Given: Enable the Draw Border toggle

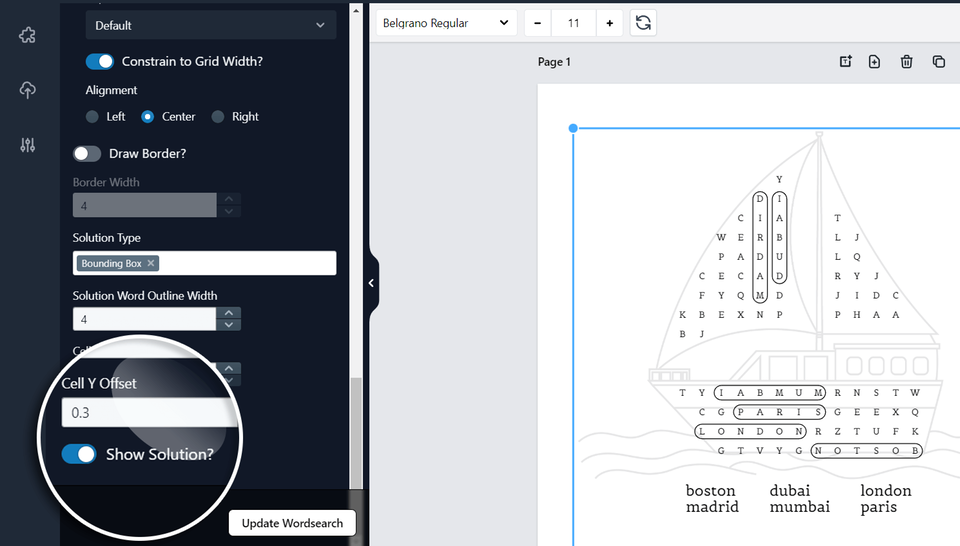Looking at the screenshot, I should click(87, 154).
